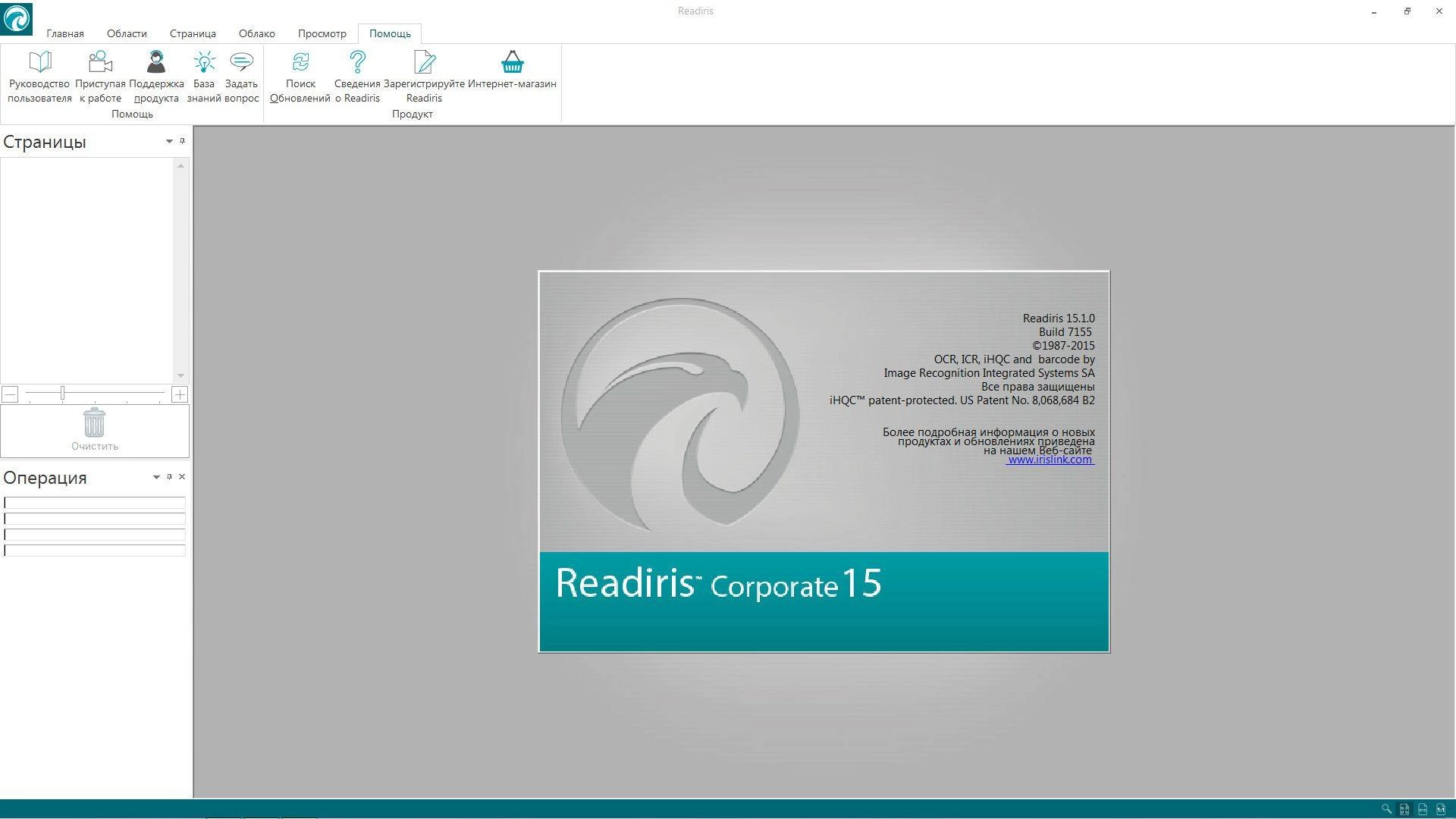Minimize the Readiris window
This screenshot has height=819, width=1456.
click(1374, 11)
